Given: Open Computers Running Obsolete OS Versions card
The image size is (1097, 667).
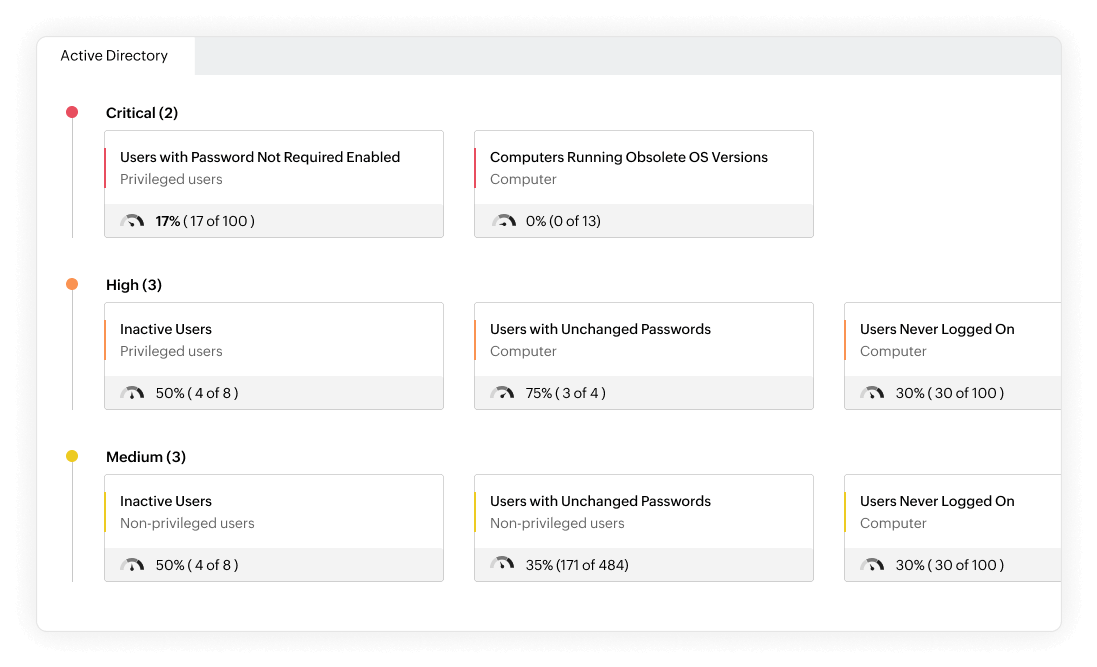Looking at the screenshot, I should (x=629, y=157).
